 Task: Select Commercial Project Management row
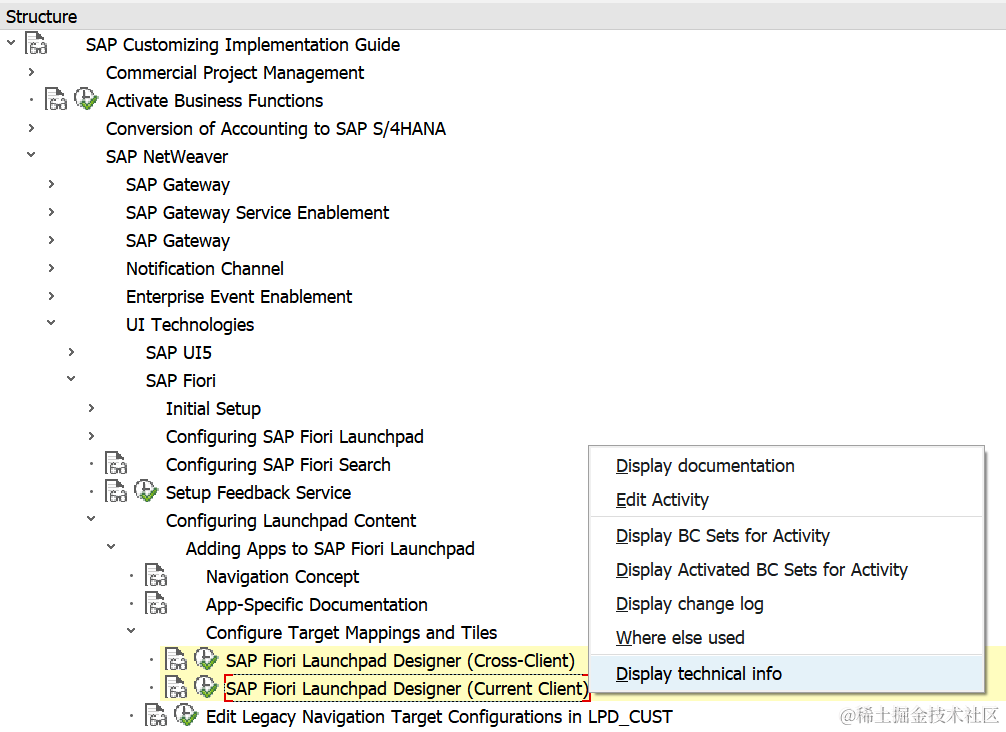tap(235, 73)
